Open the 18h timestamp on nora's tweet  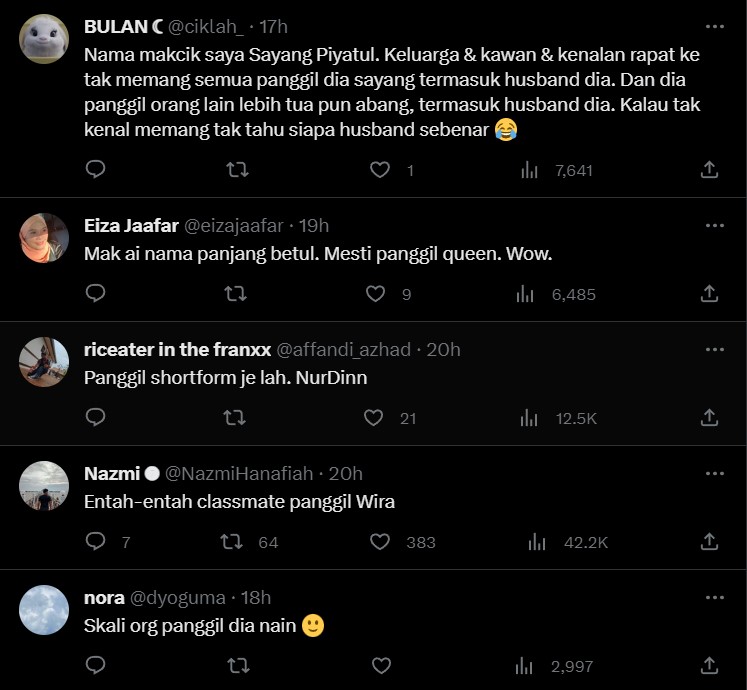point(256,598)
